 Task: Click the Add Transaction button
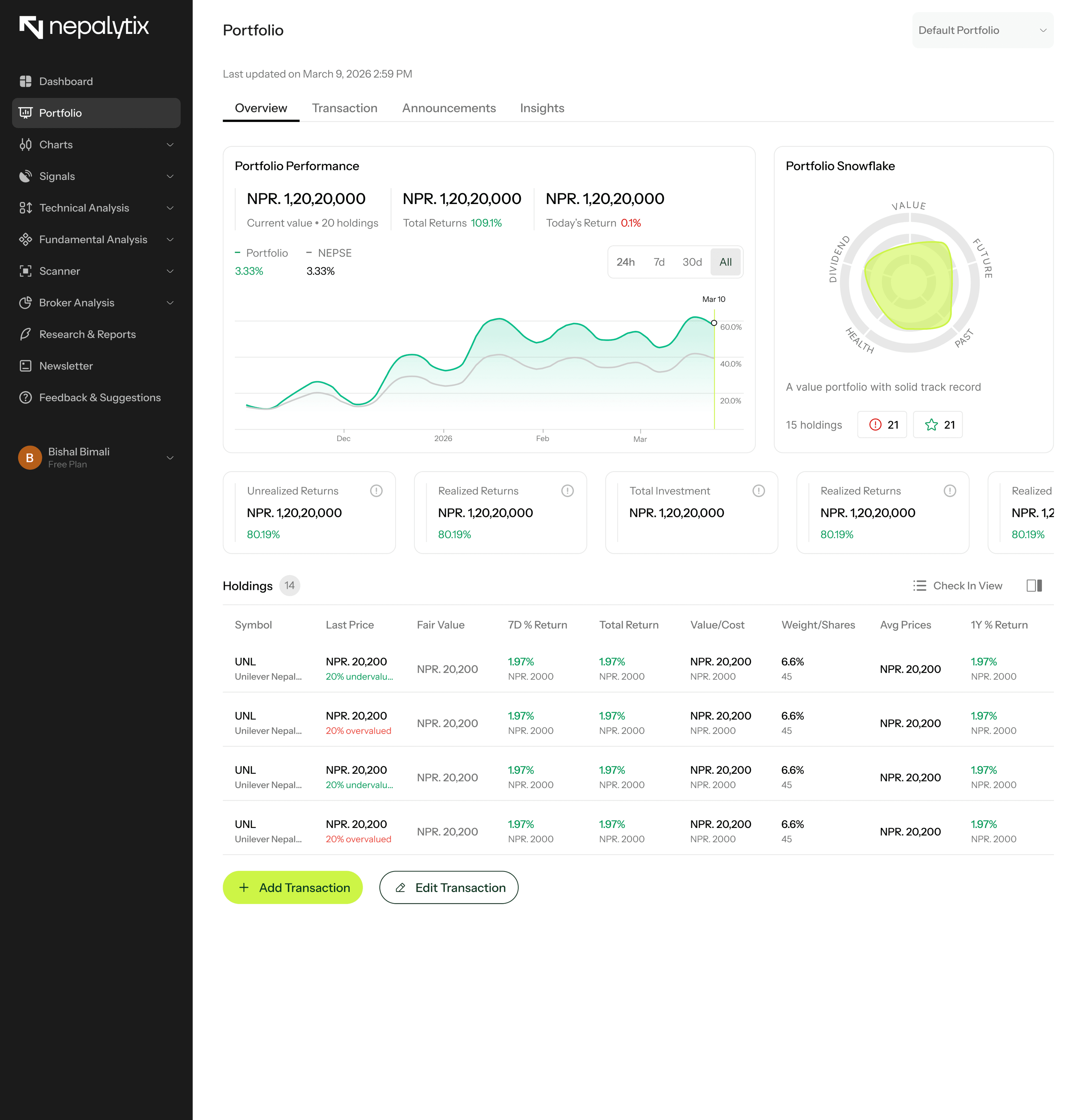pyautogui.click(x=292, y=887)
